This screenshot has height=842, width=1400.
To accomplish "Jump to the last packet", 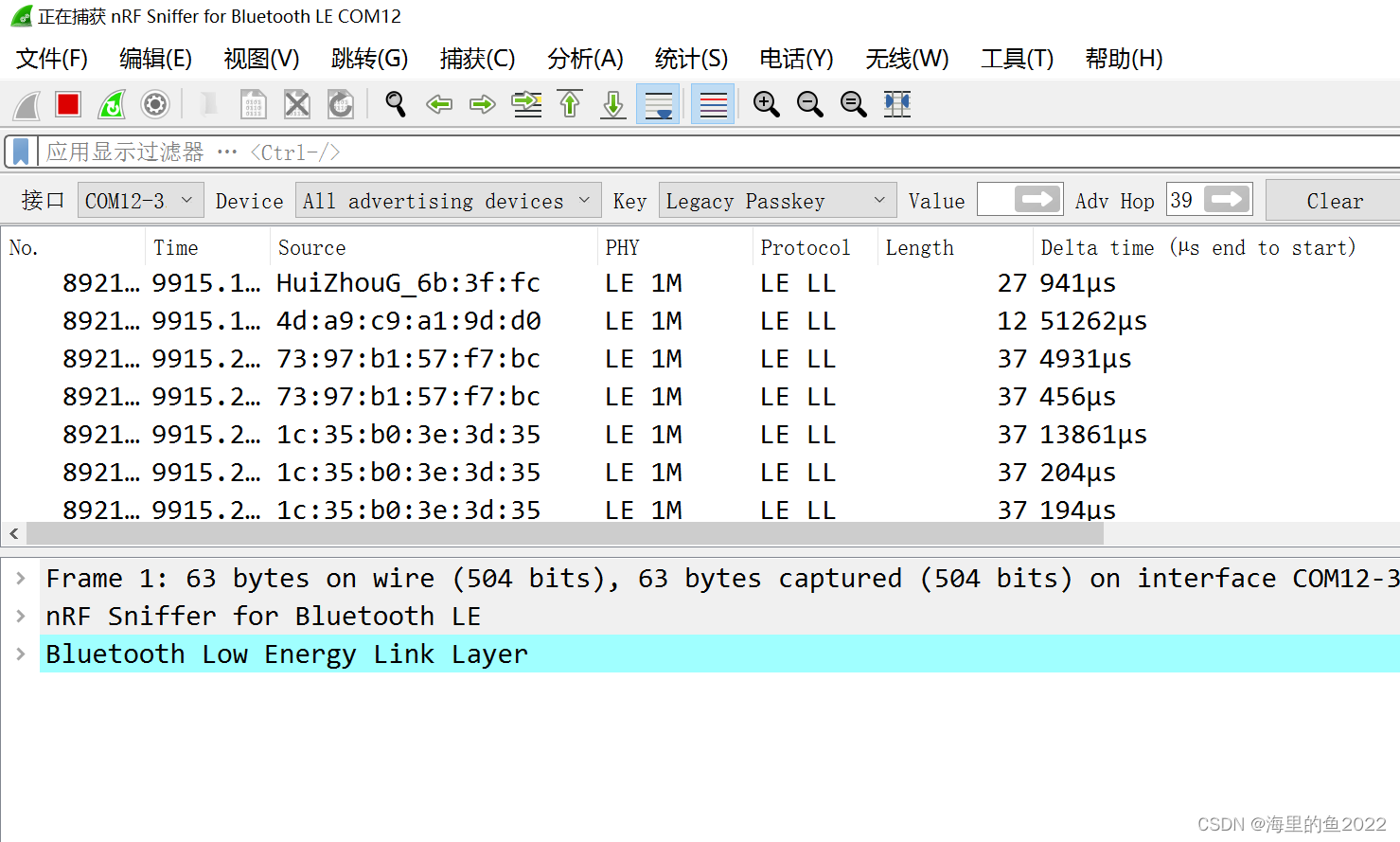I will coord(612,104).
